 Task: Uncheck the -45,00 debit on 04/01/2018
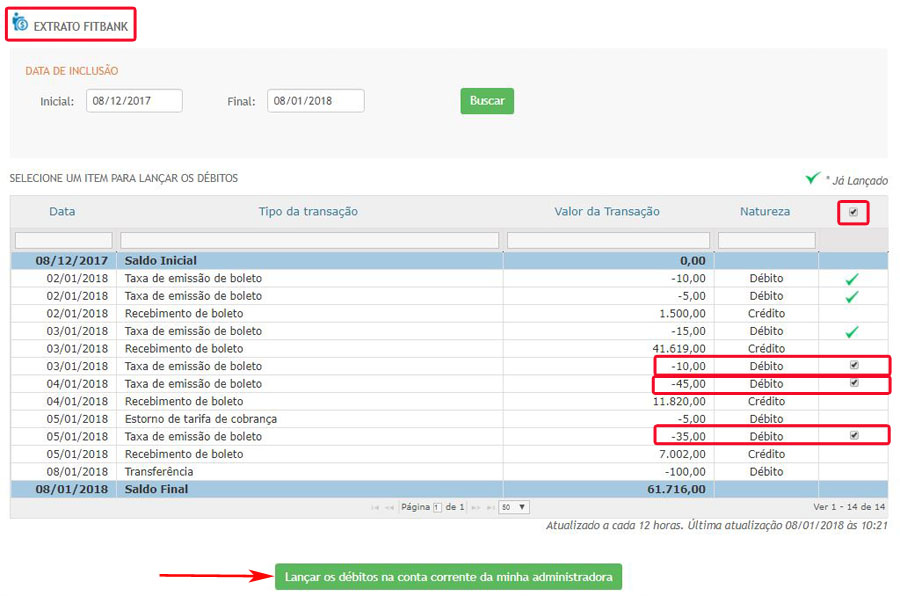coord(855,384)
